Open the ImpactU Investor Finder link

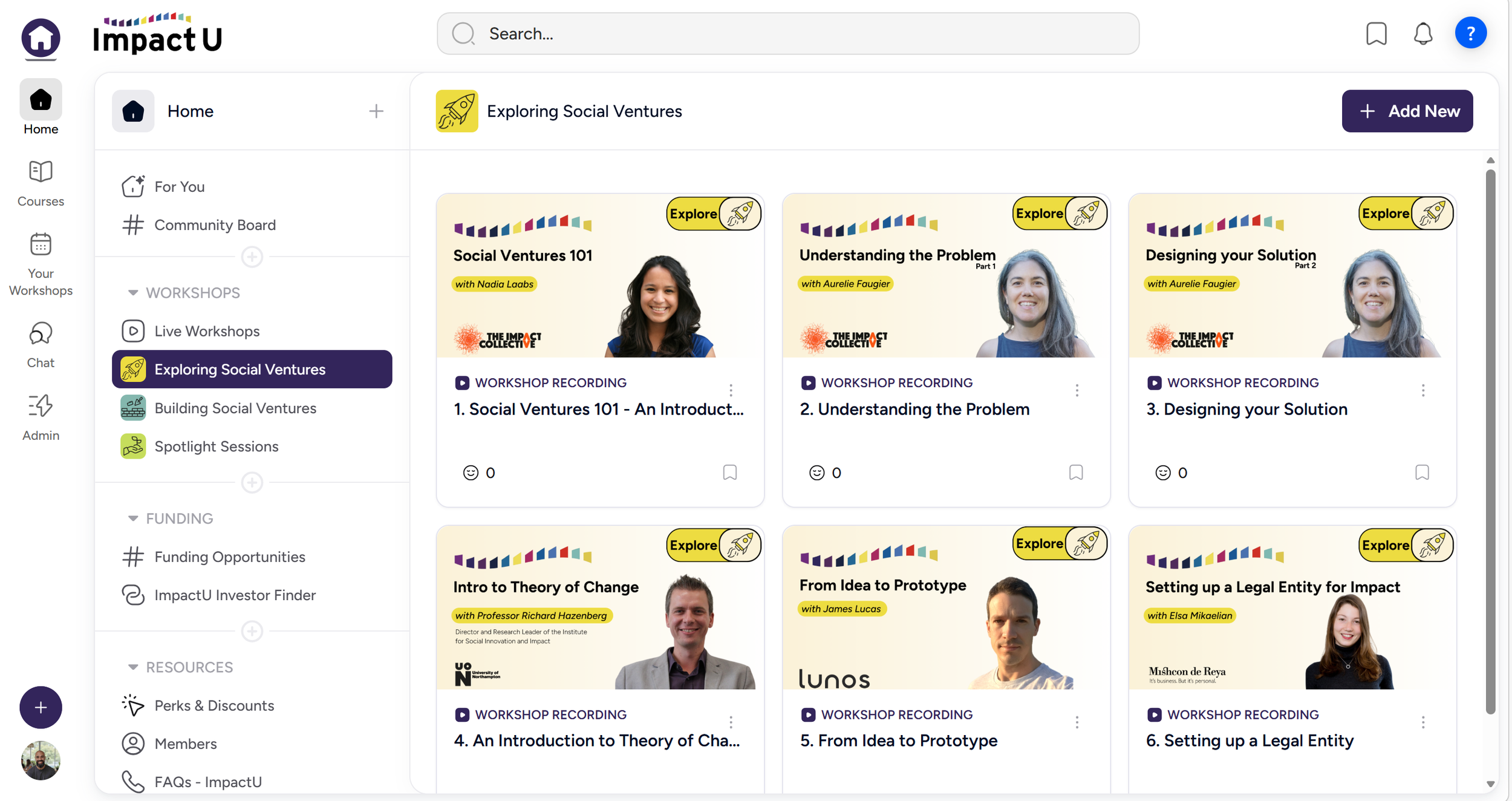235,595
